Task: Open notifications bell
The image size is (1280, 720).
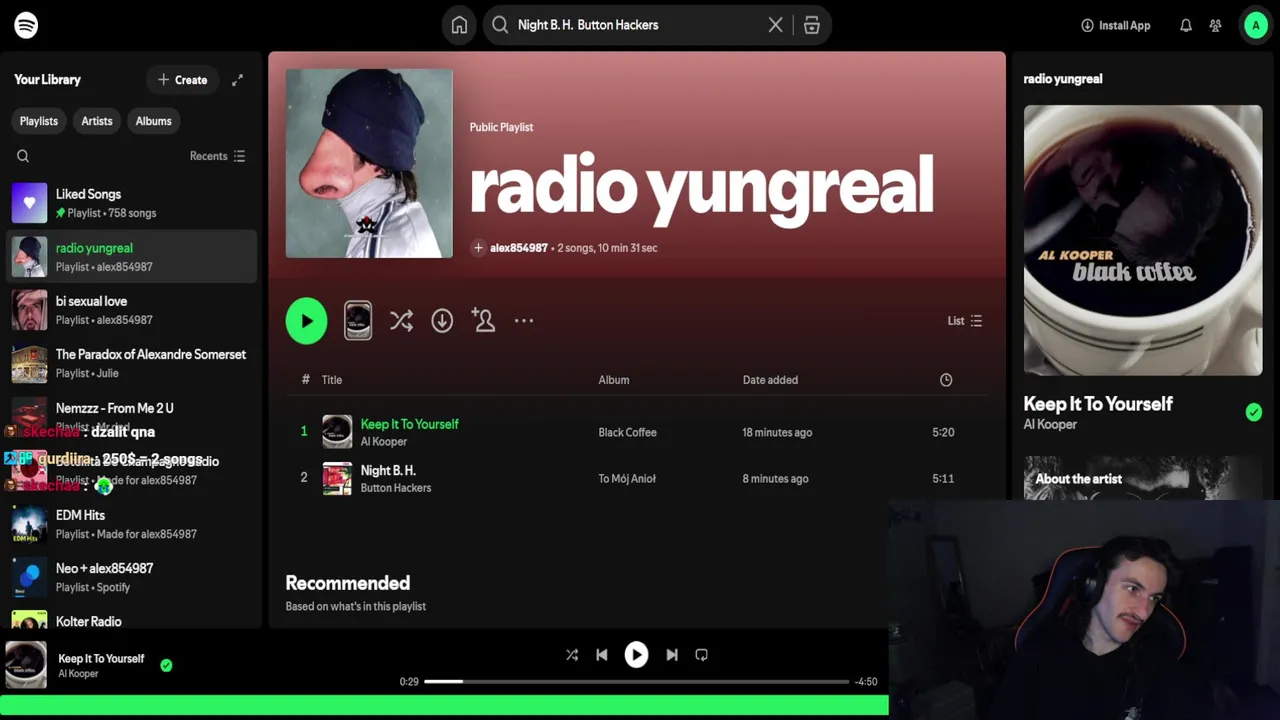Action: coord(1186,25)
